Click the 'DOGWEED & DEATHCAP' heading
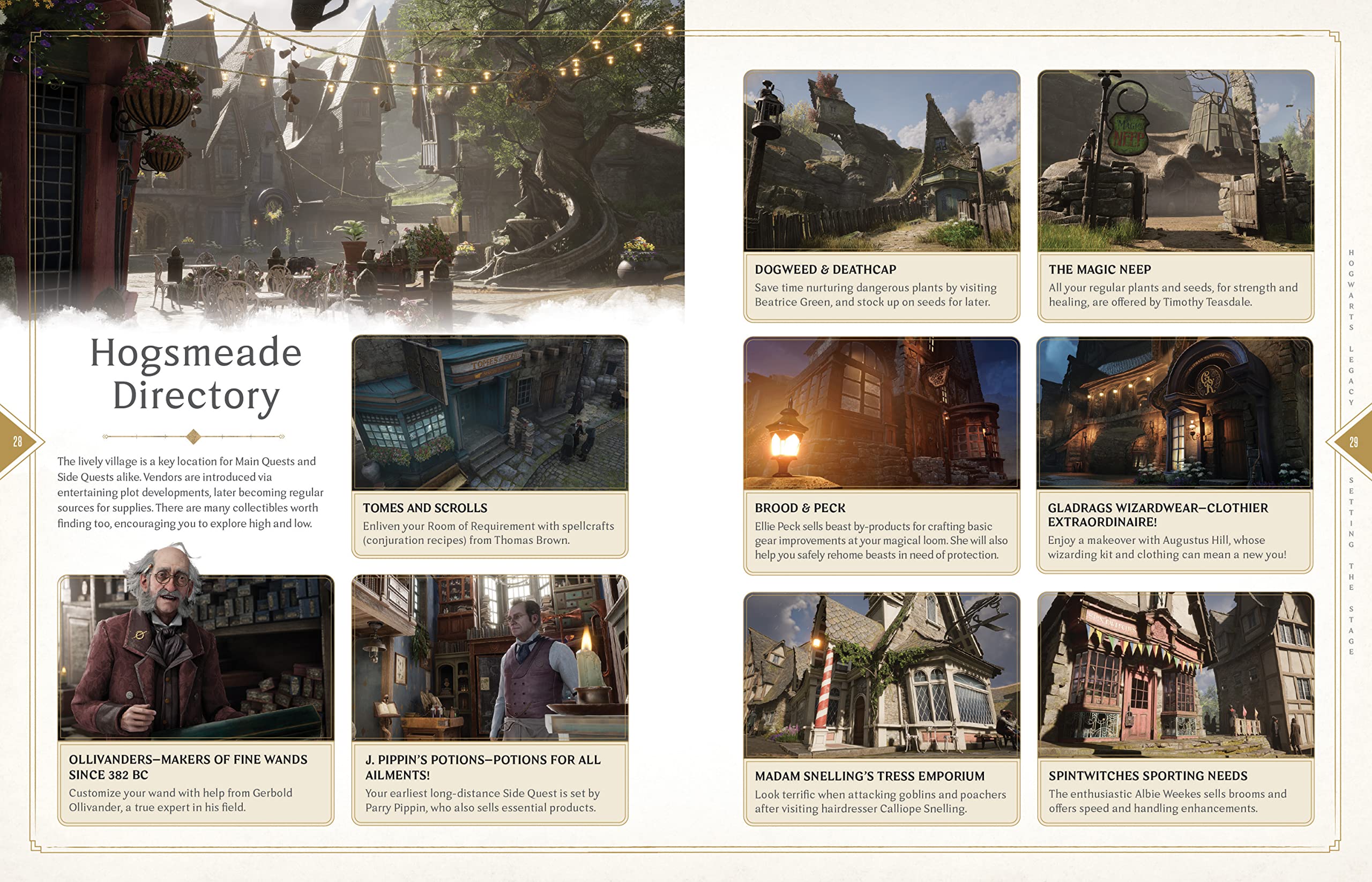 tap(825, 269)
